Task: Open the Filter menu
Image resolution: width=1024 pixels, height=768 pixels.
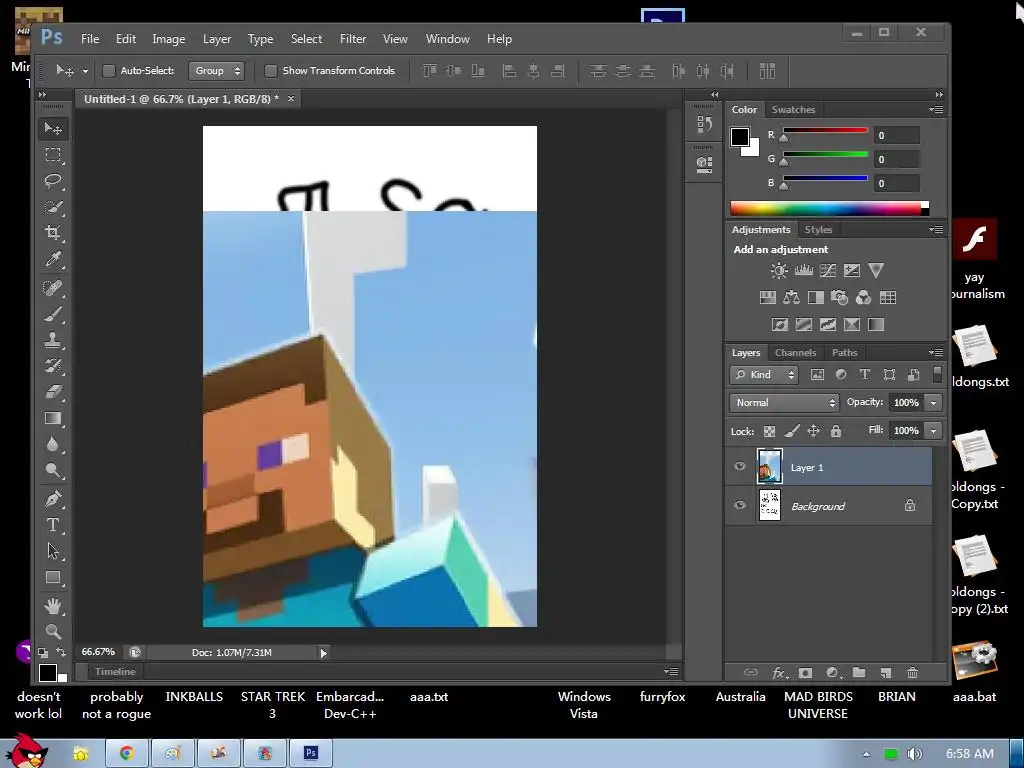Action: click(x=353, y=39)
